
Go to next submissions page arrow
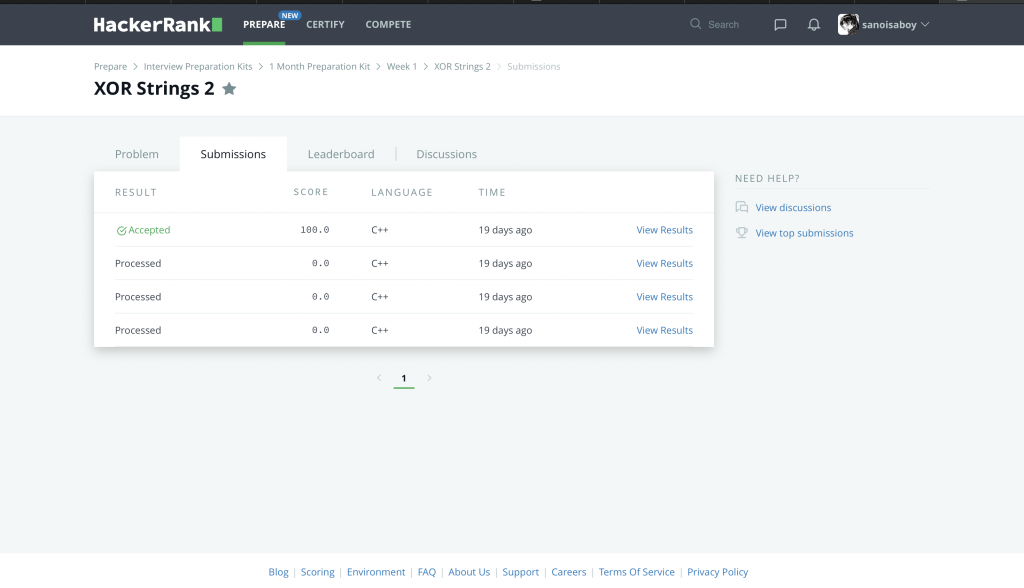(x=429, y=378)
